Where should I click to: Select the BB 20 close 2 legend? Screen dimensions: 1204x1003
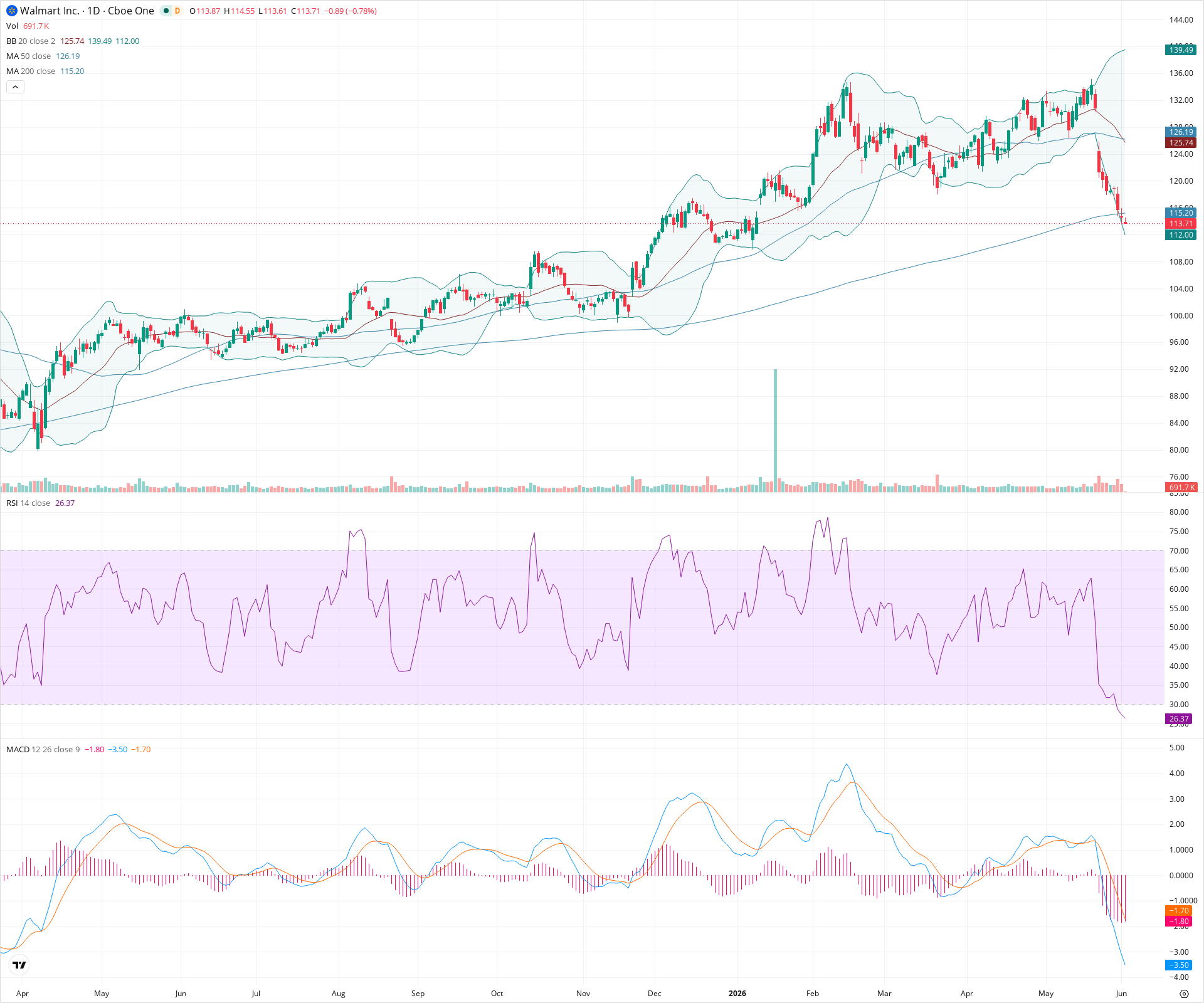pos(31,41)
